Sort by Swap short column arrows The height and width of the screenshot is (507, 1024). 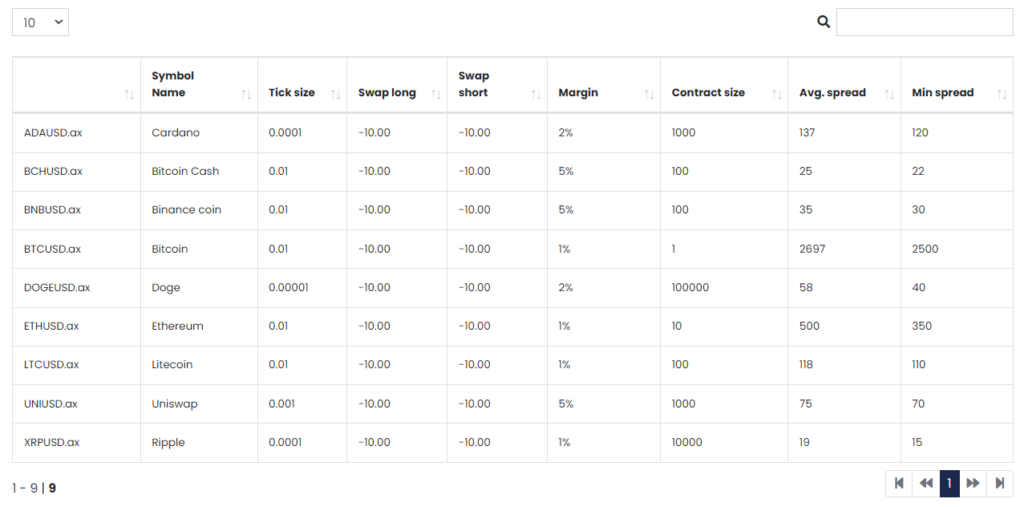[536, 95]
